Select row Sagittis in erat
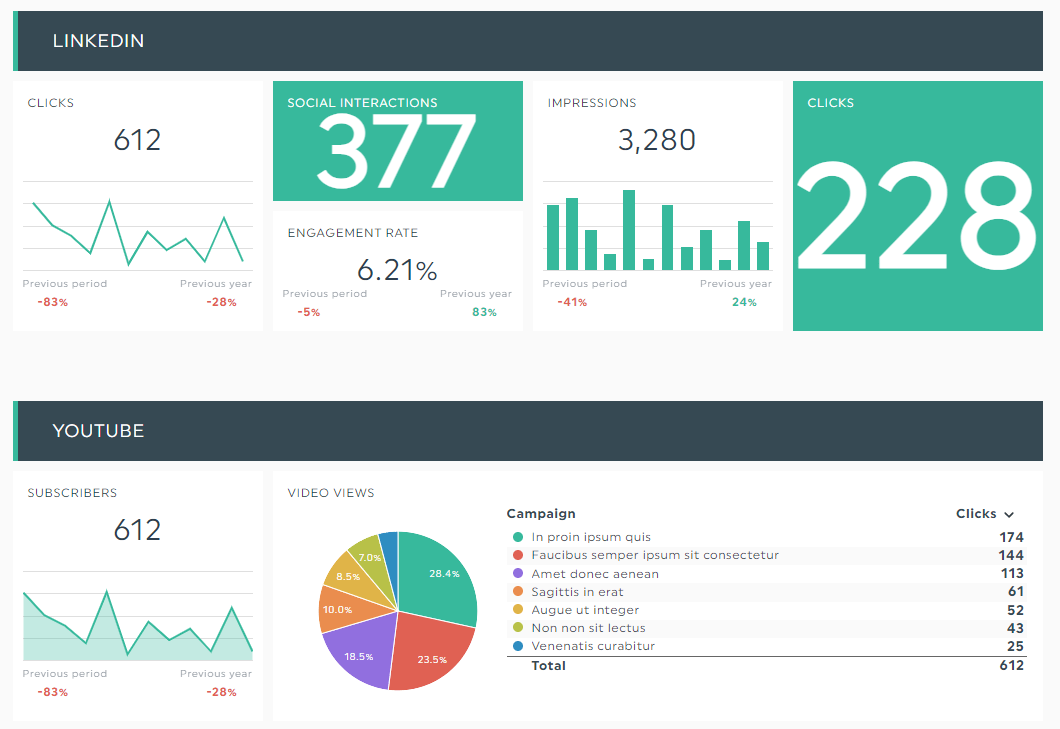1060x729 pixels. point(767,592)
